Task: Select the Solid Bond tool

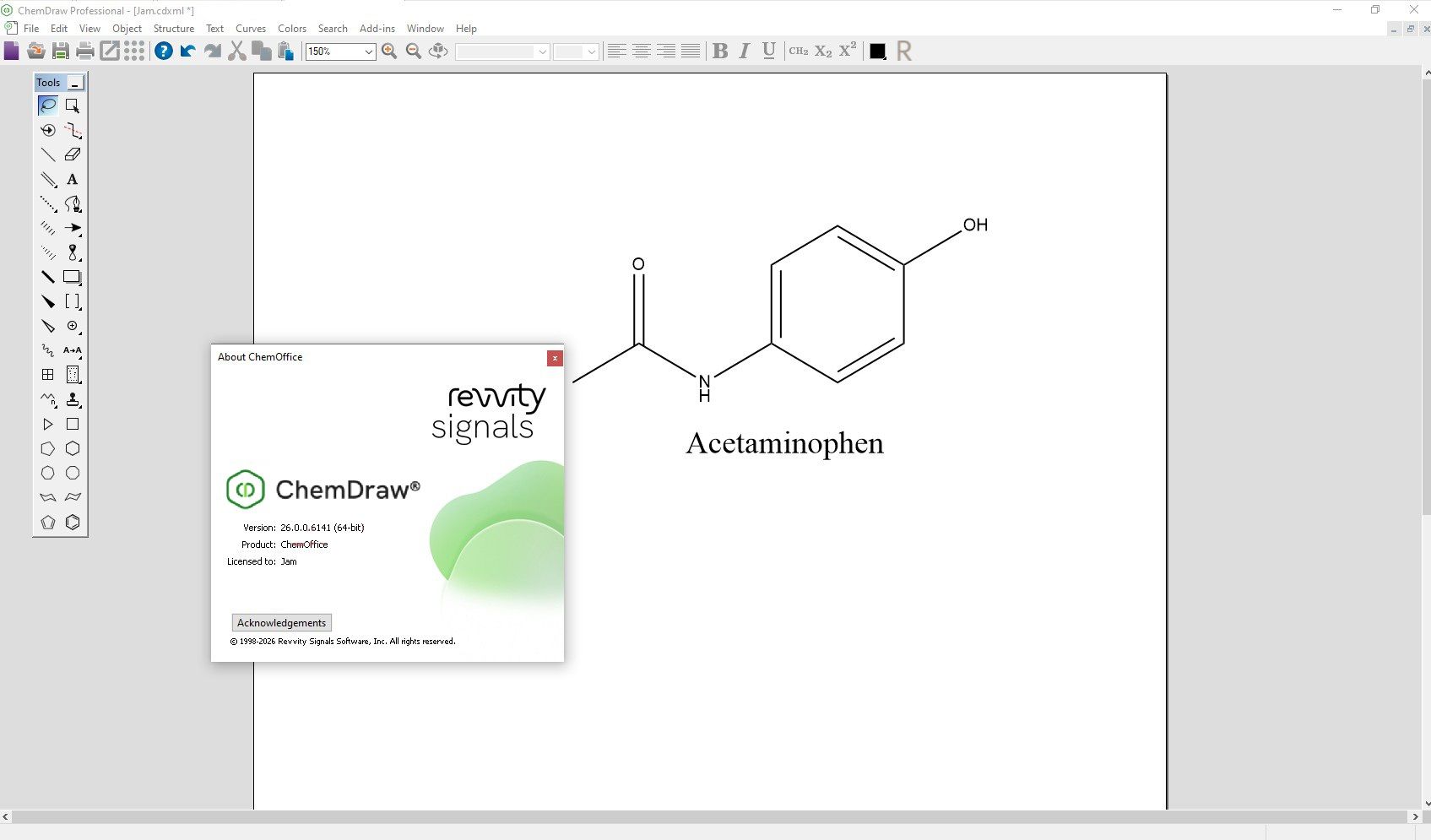Action: 48,154
